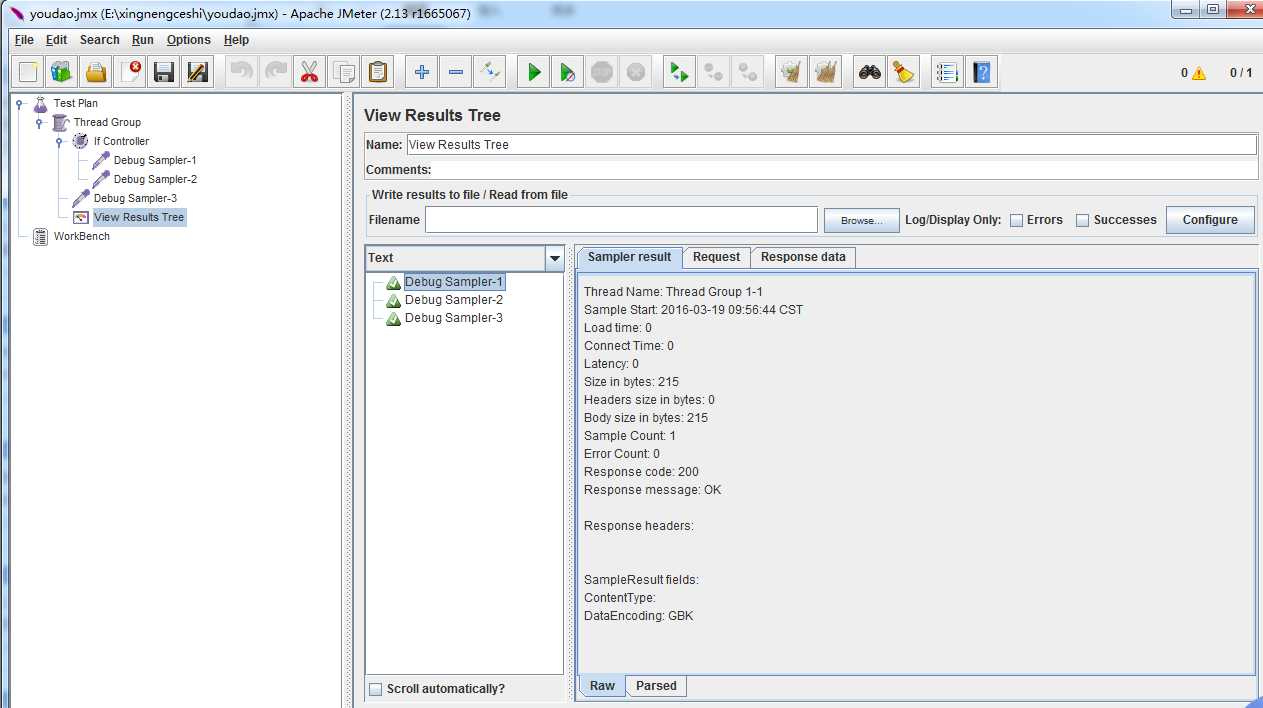
Task: Select the WorkBench tree node
Action: 81,236
